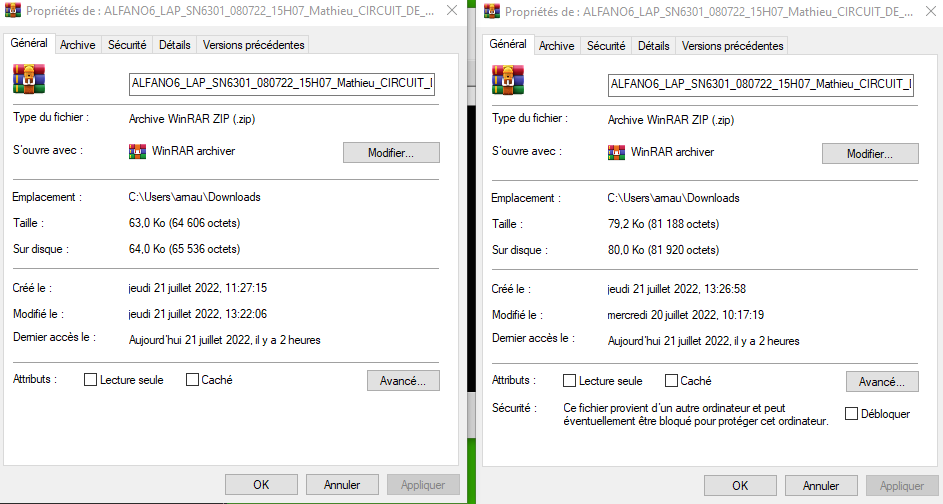Enable Caché checkbox in right window
Image resolution: width=943 pixels, height=504 pixels.
pyautogui.click(x=671, y=381)
